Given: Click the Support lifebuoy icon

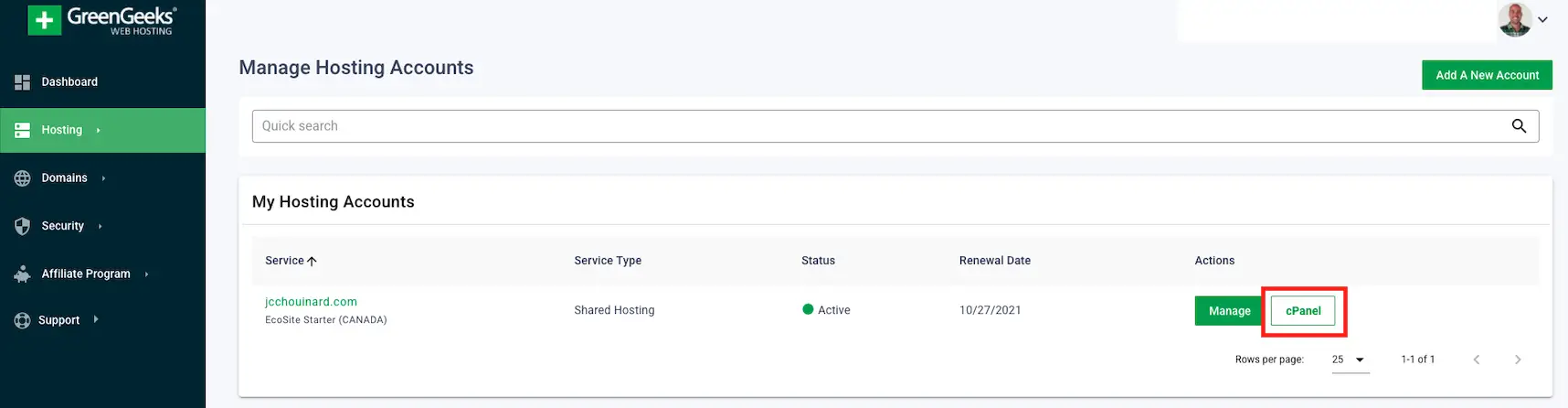Looking at the screenshot, I should pyautogui.click(x=23, y=320).
